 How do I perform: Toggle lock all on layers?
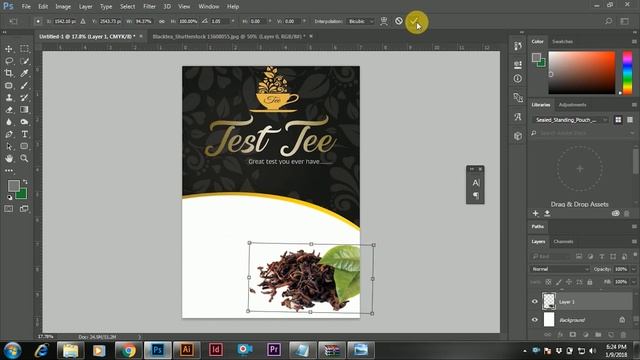pyautogui.click(x=590, y=282)
